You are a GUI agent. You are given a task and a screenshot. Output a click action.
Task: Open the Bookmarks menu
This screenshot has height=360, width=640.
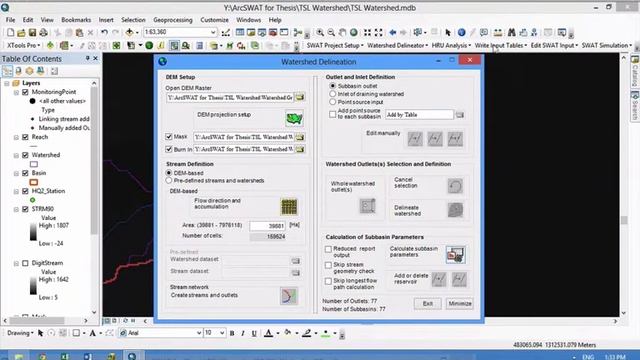click(76, 20)
